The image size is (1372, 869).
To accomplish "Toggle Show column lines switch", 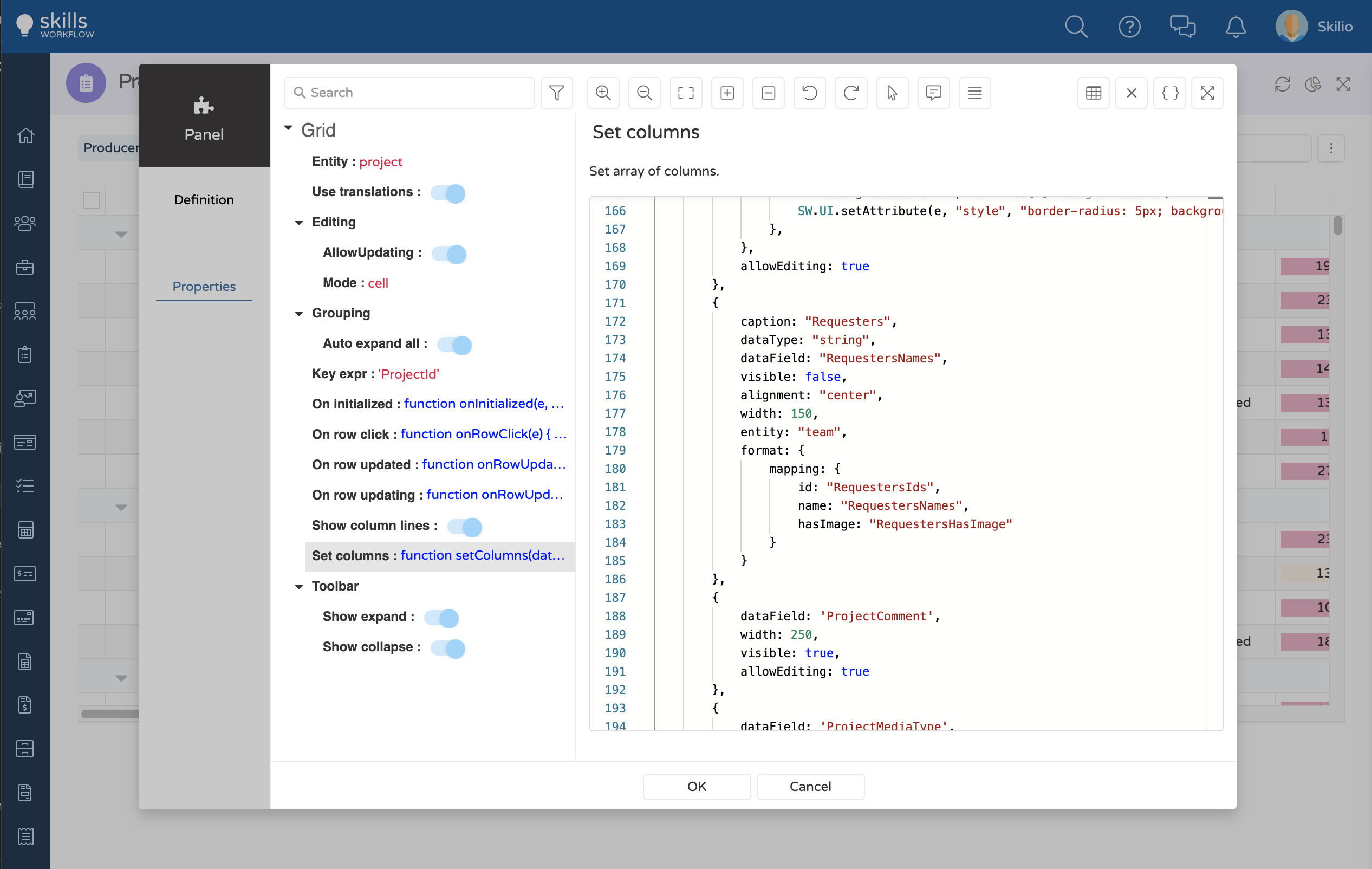I will click(464, 527).
